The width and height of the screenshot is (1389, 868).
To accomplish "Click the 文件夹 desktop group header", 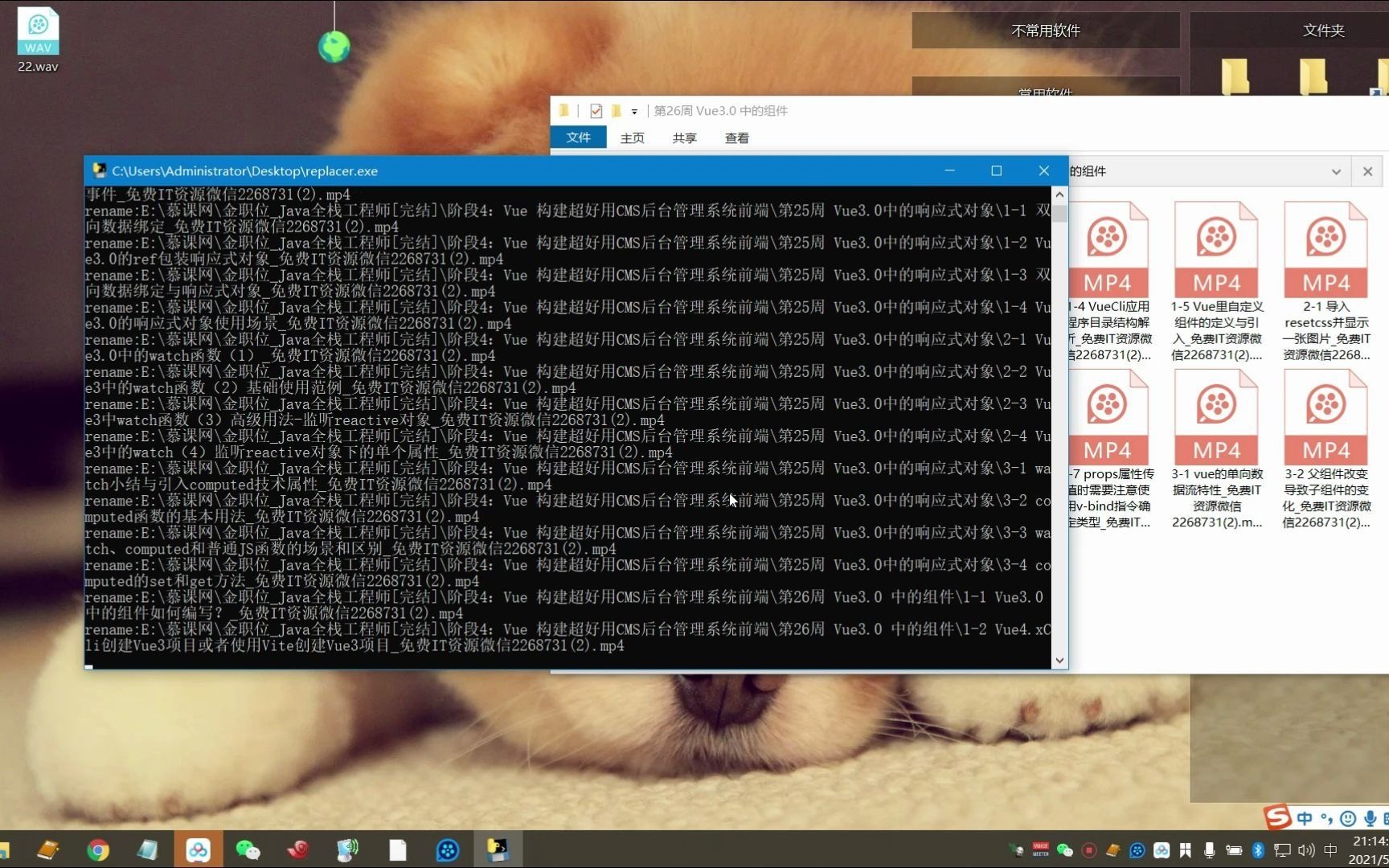I will coord(1323,31).
